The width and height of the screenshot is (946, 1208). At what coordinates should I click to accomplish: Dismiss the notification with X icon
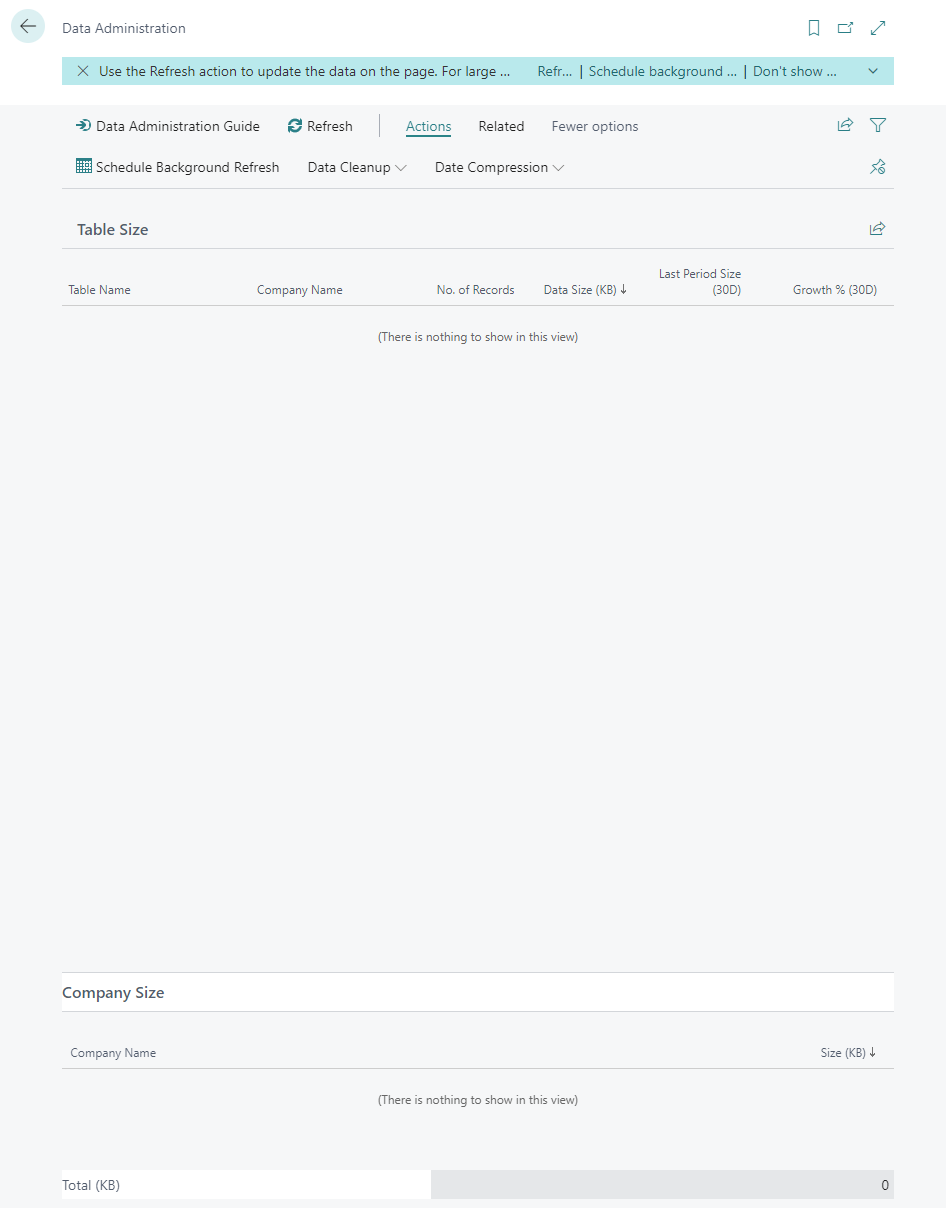[83, 71]
